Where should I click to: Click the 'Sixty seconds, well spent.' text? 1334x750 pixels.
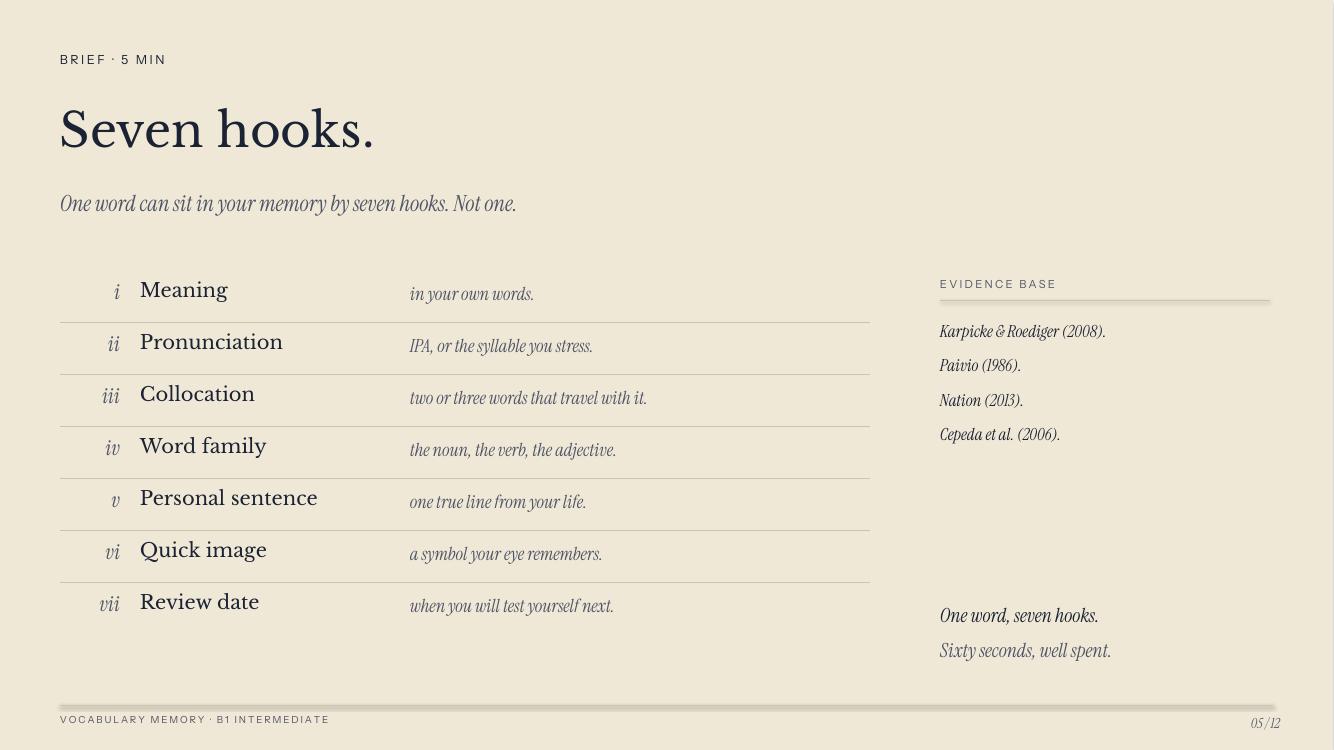(1025, 651)
